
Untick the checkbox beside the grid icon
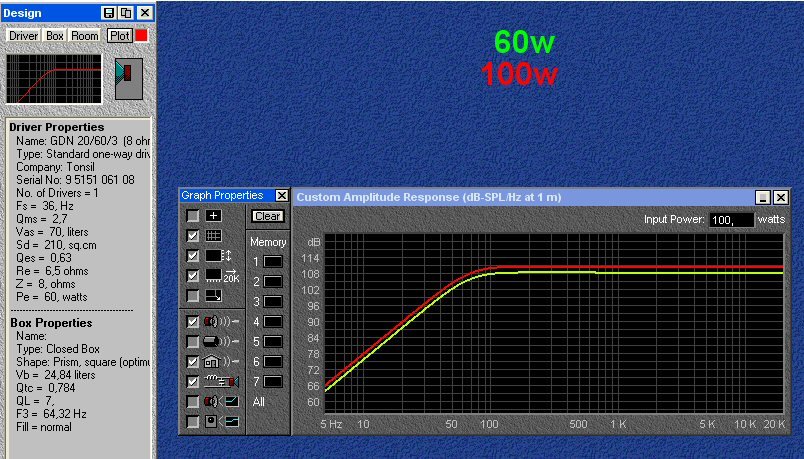click(193, 236)
